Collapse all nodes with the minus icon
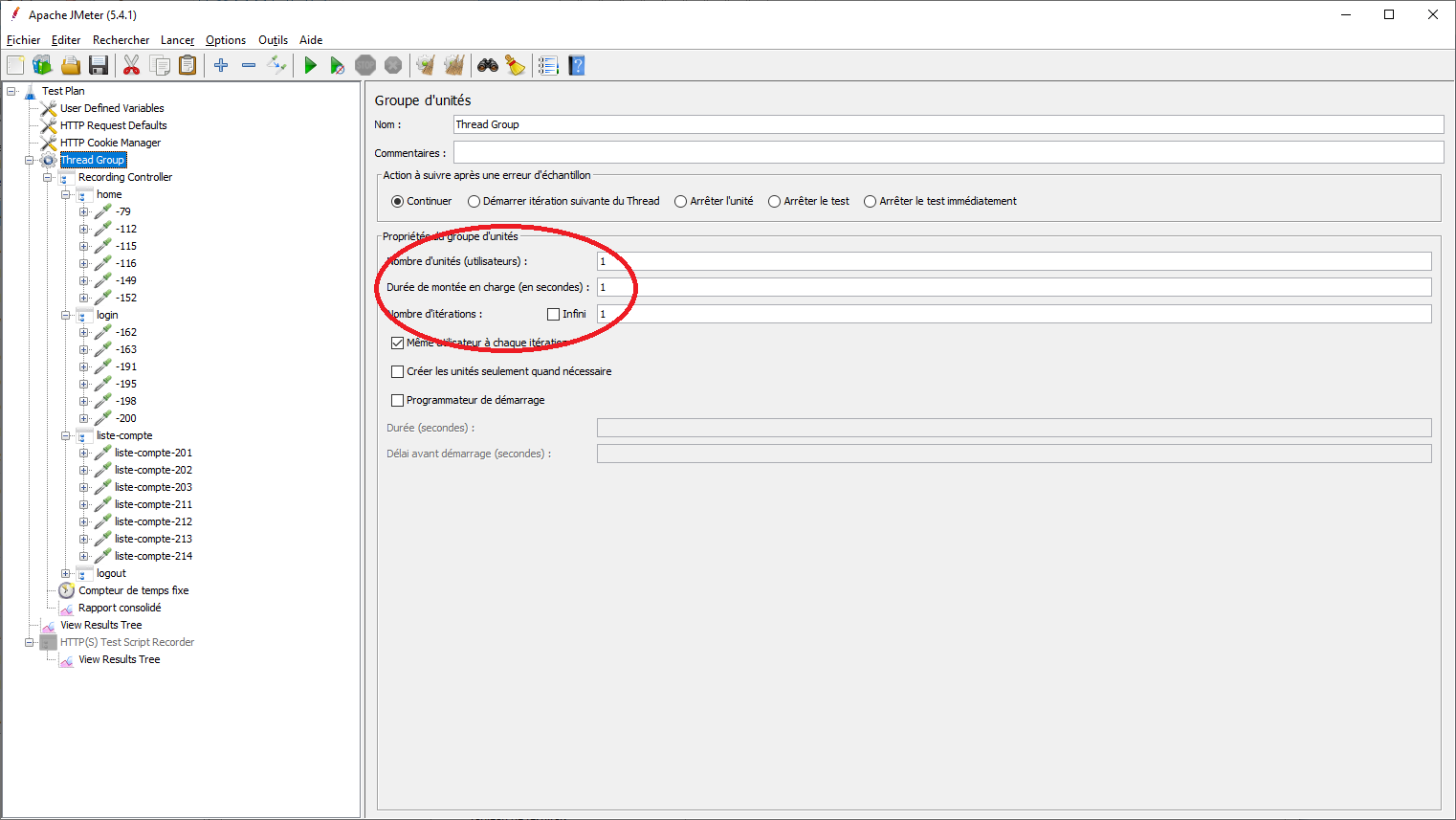This screenshot has height=820, width=1456. click(249, 65)
